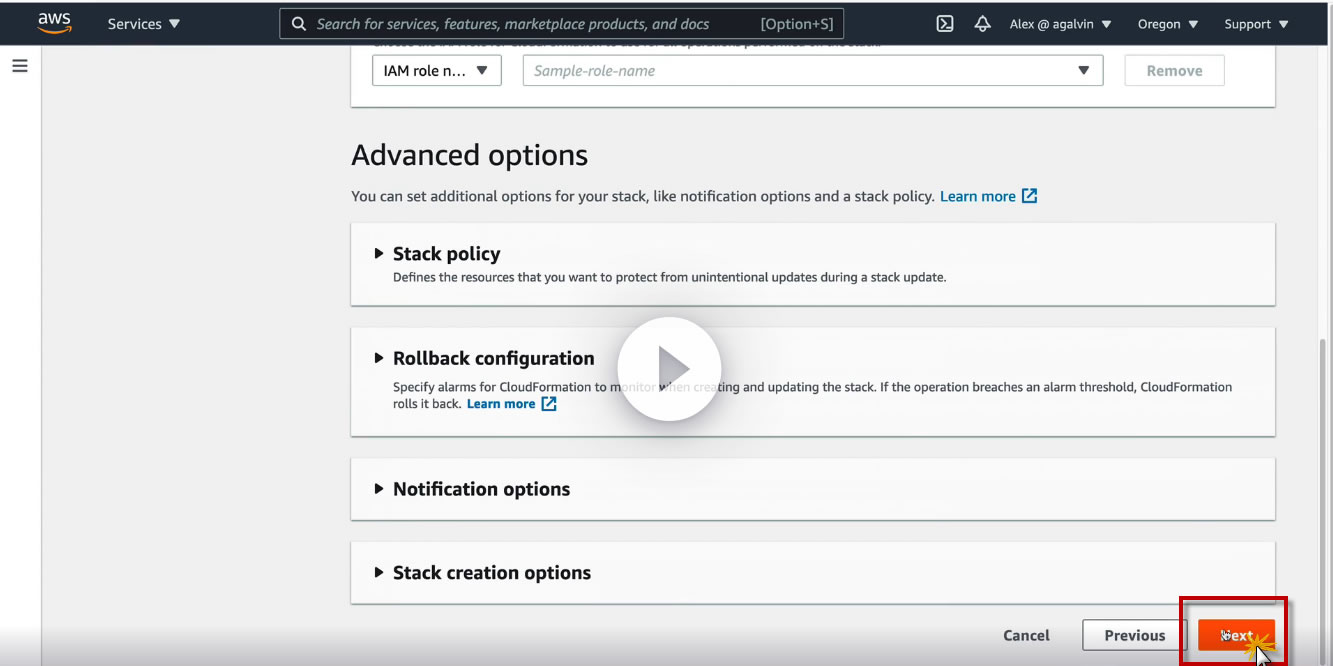Click the external link icon beside Learn more

tap(1029, 196)
